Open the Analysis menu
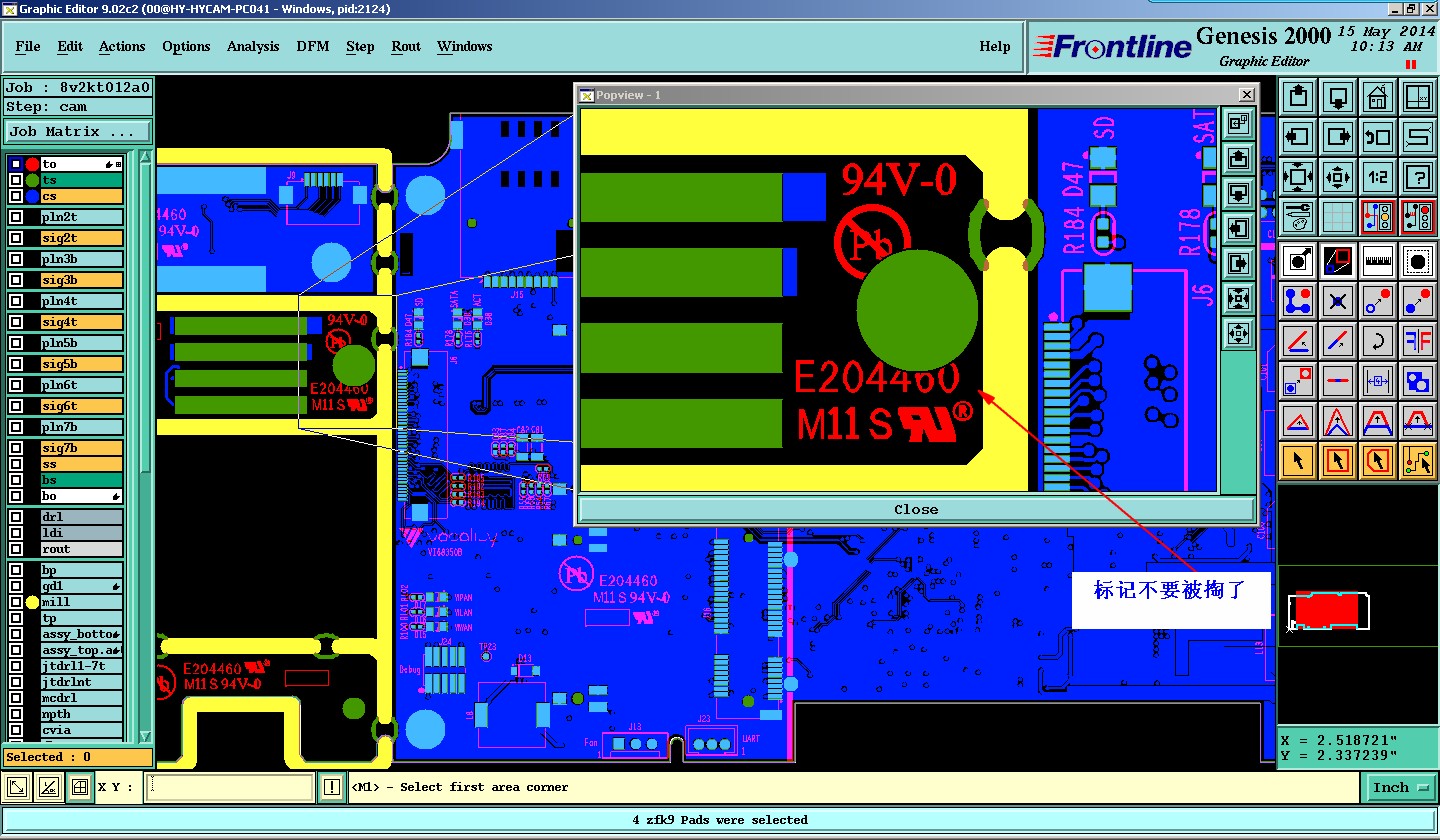The height and width of the screenshot is (840, 1440). coord(253,46)
